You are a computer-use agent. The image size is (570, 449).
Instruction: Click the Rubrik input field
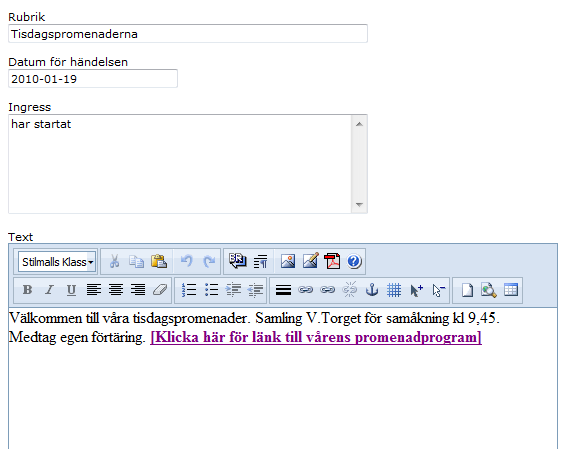click(188, 34)
